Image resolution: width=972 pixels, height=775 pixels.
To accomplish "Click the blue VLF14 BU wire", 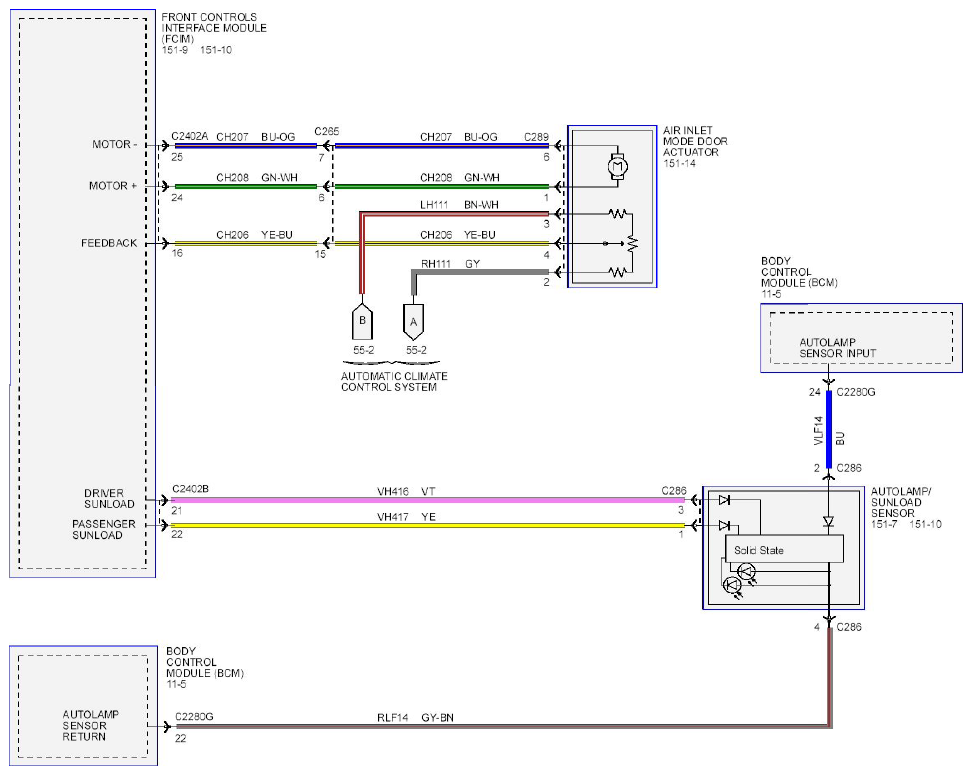I will click(x=829, y=429).
